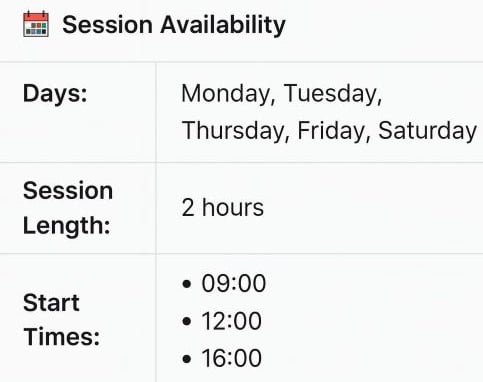483x382 pixels.
Task: Click the calendar icon beside Session Availability
Action: click(36, 24)
